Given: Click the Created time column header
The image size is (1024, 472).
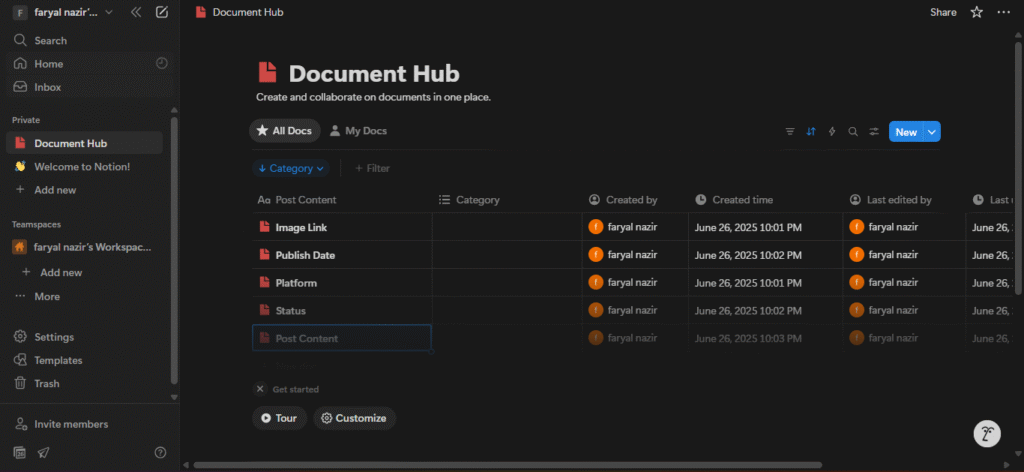Looking at the screenshot, I should (765, 200).
